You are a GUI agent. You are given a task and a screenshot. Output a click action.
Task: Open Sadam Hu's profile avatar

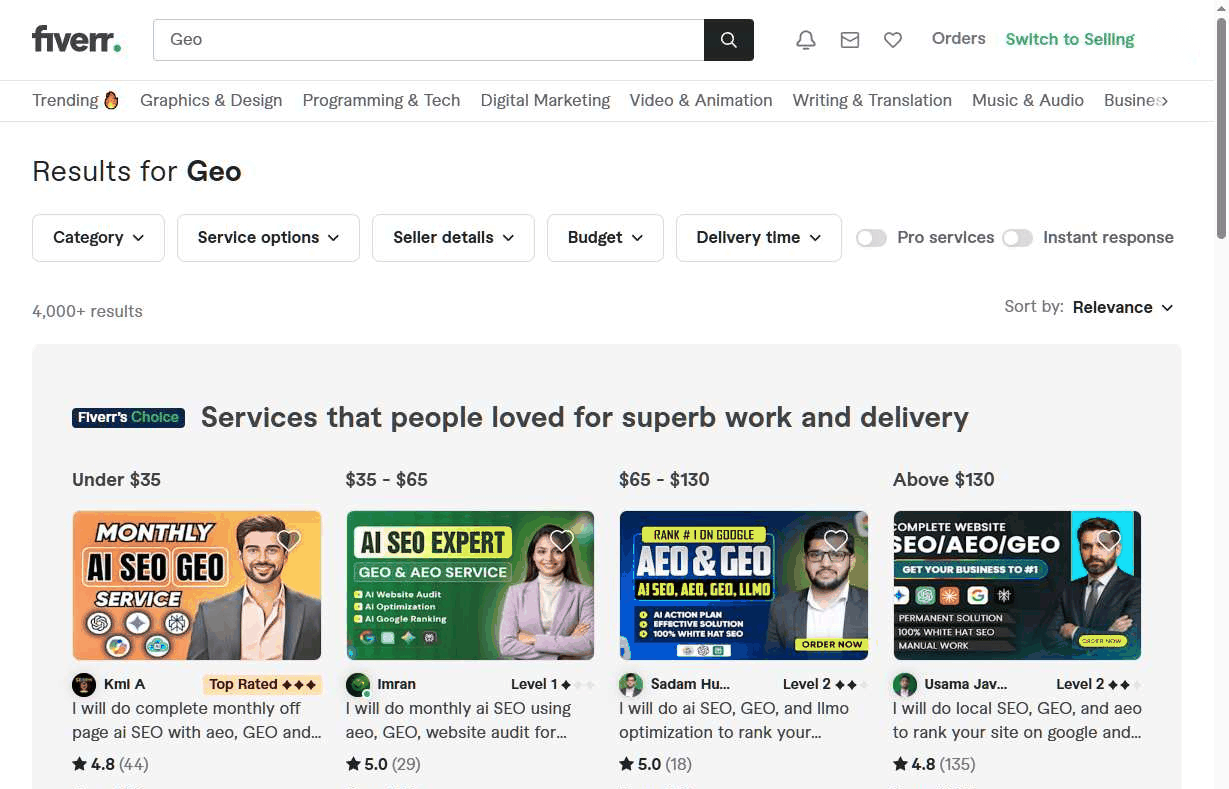pyautogui.click(x=631, y=684)
